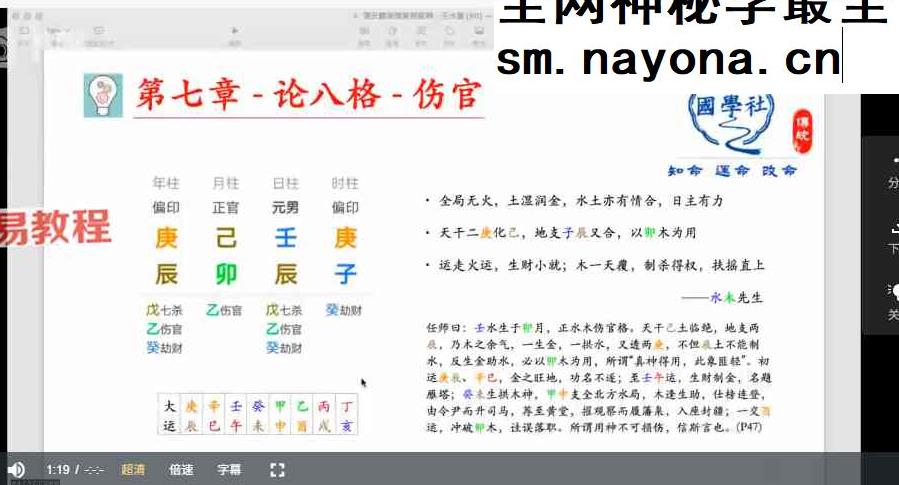Click the blue 子 earthly branch character
Image resolution: width=899 pixels, height=485 pixels.
(346, 274)
